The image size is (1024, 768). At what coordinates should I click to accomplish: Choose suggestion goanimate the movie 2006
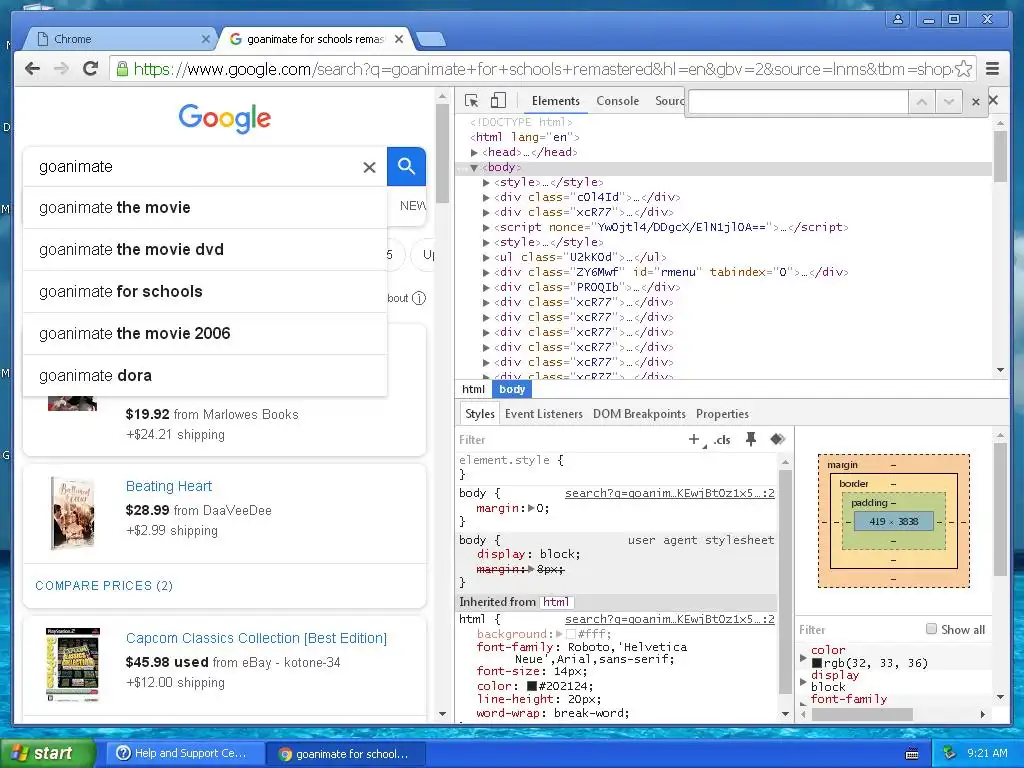point(205,334)
